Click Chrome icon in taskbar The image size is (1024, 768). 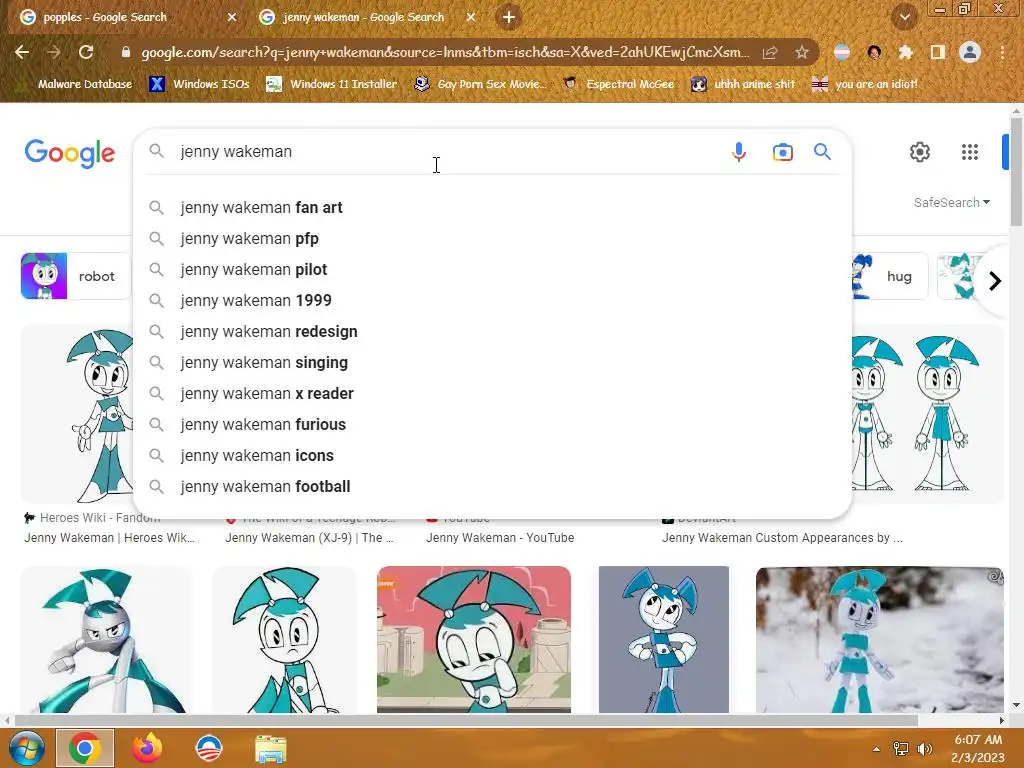[x=85, y=748]
